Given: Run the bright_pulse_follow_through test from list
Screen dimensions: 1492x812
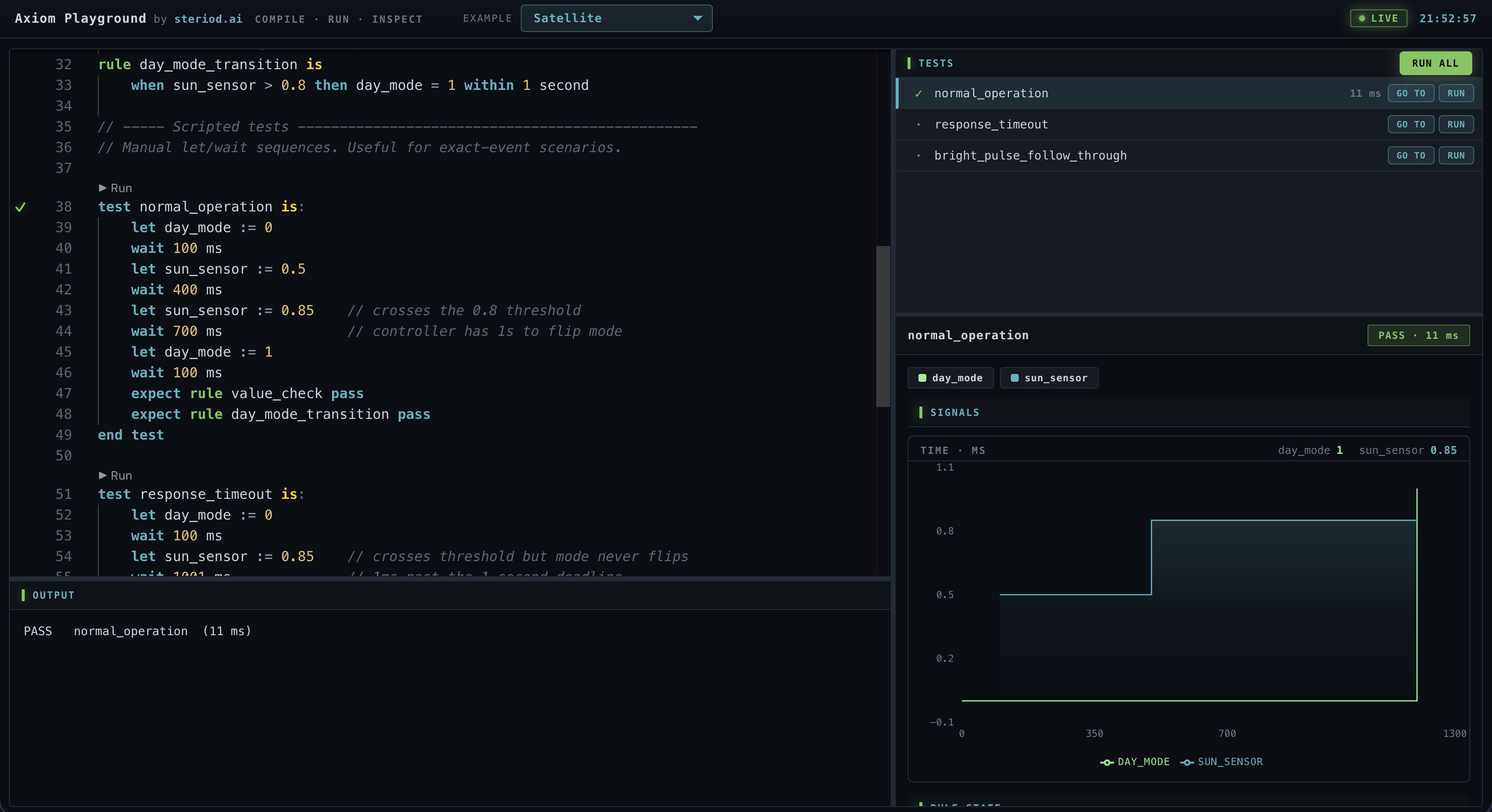Looking at the screenshot, I should click(x=1455, y=156).
